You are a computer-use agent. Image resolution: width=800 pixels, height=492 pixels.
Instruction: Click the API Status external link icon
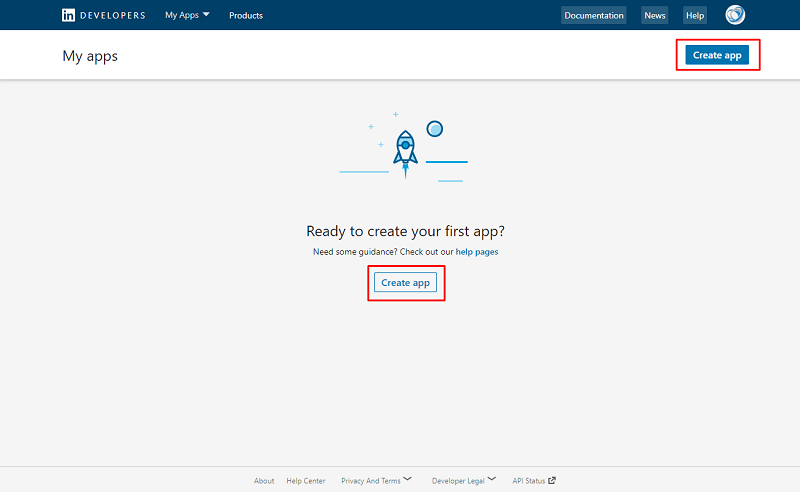click(552, 480)
